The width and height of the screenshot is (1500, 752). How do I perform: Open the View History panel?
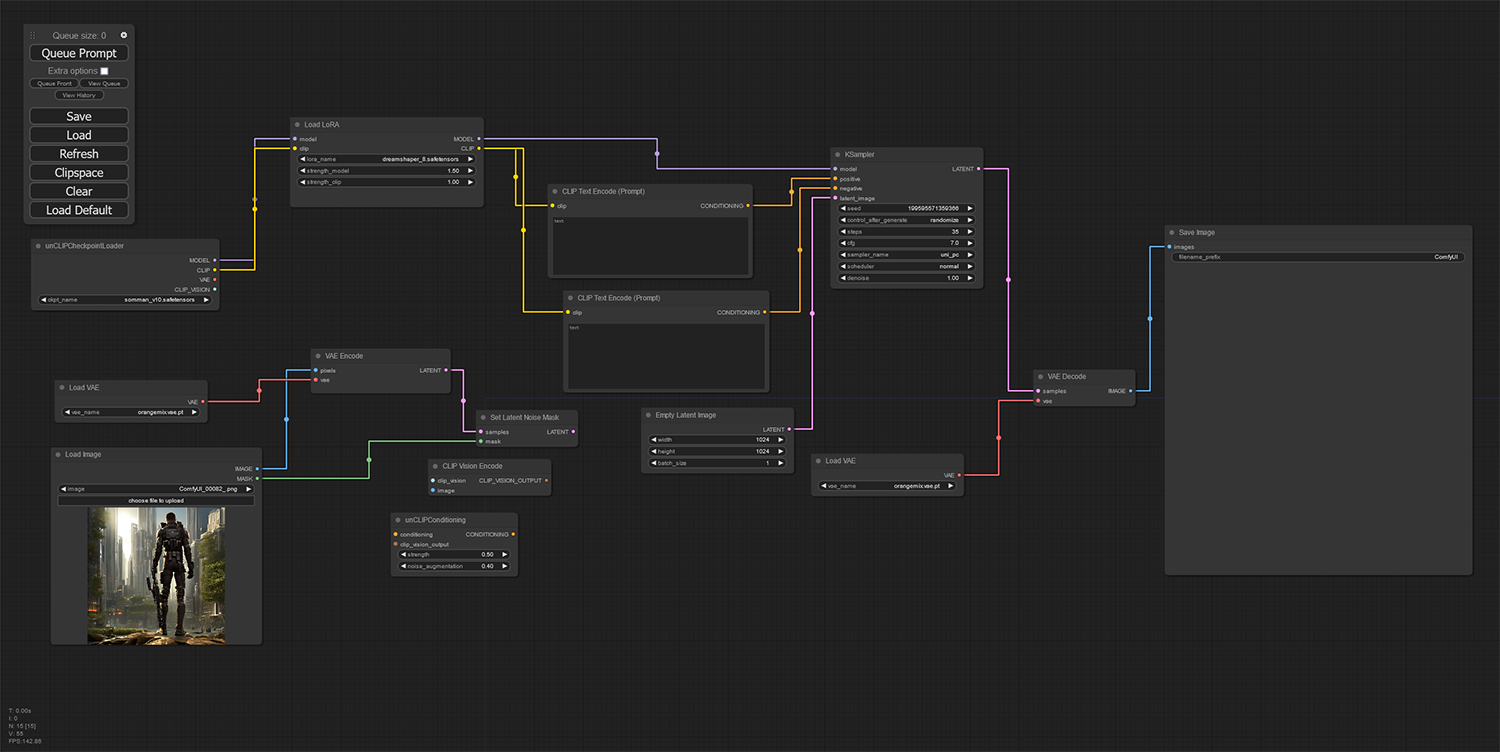tap(79, 95)
